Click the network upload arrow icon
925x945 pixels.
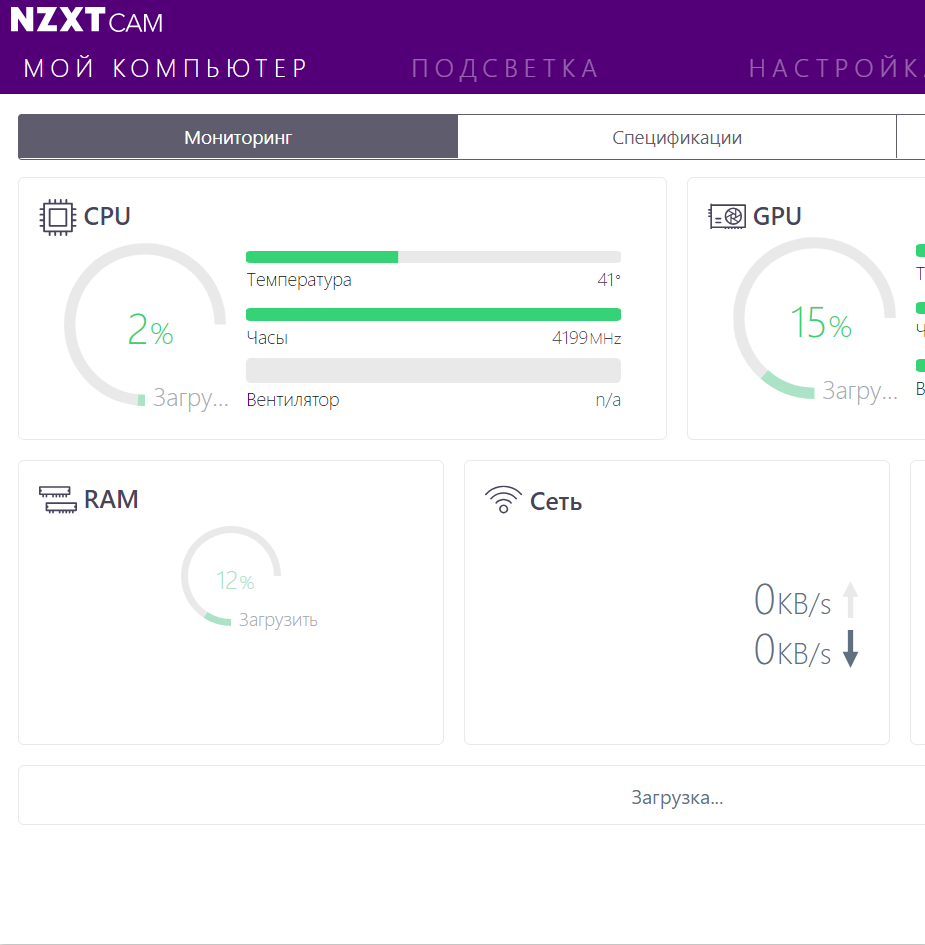pos(850,601)
